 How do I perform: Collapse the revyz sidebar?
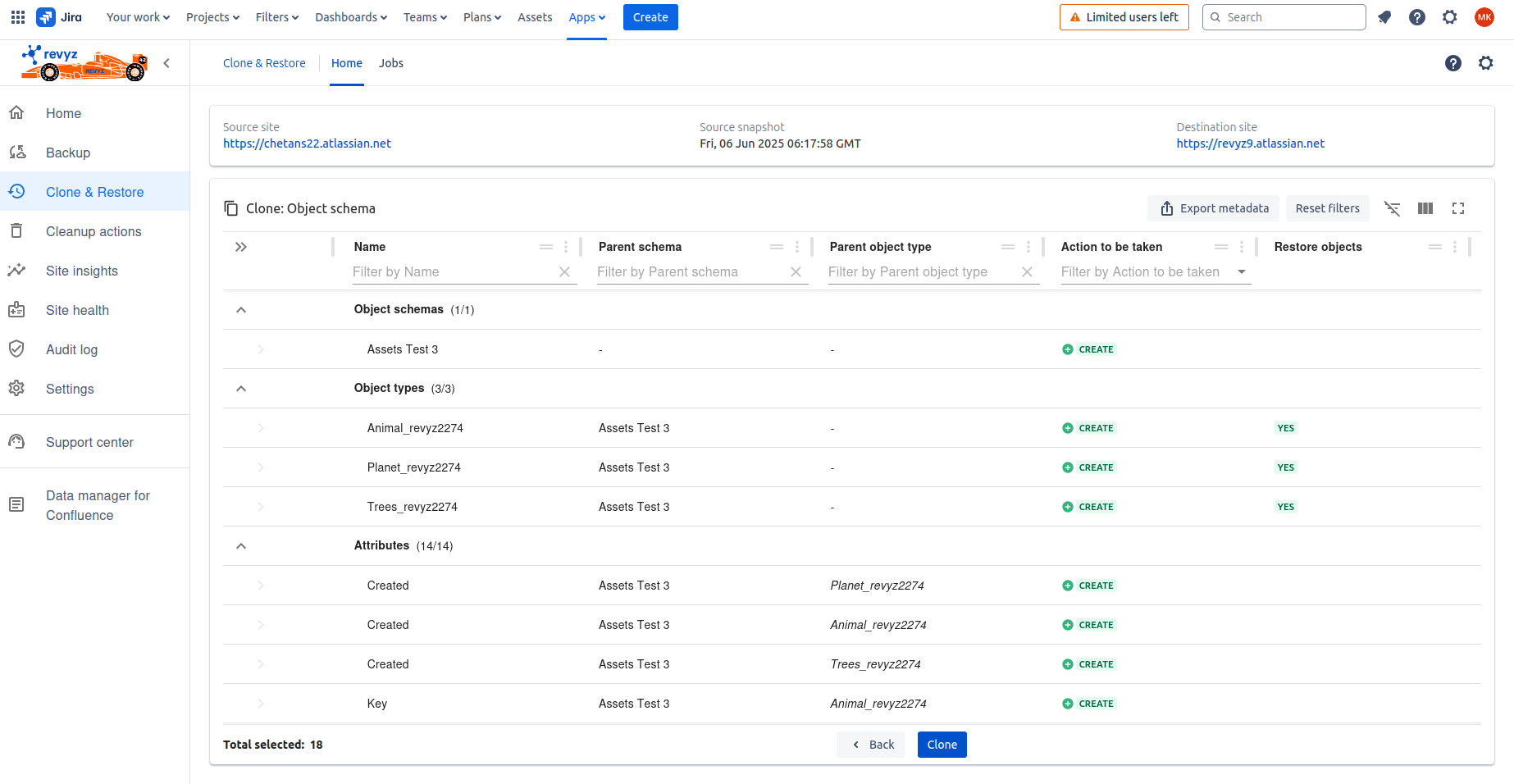[x=166, y=63]
